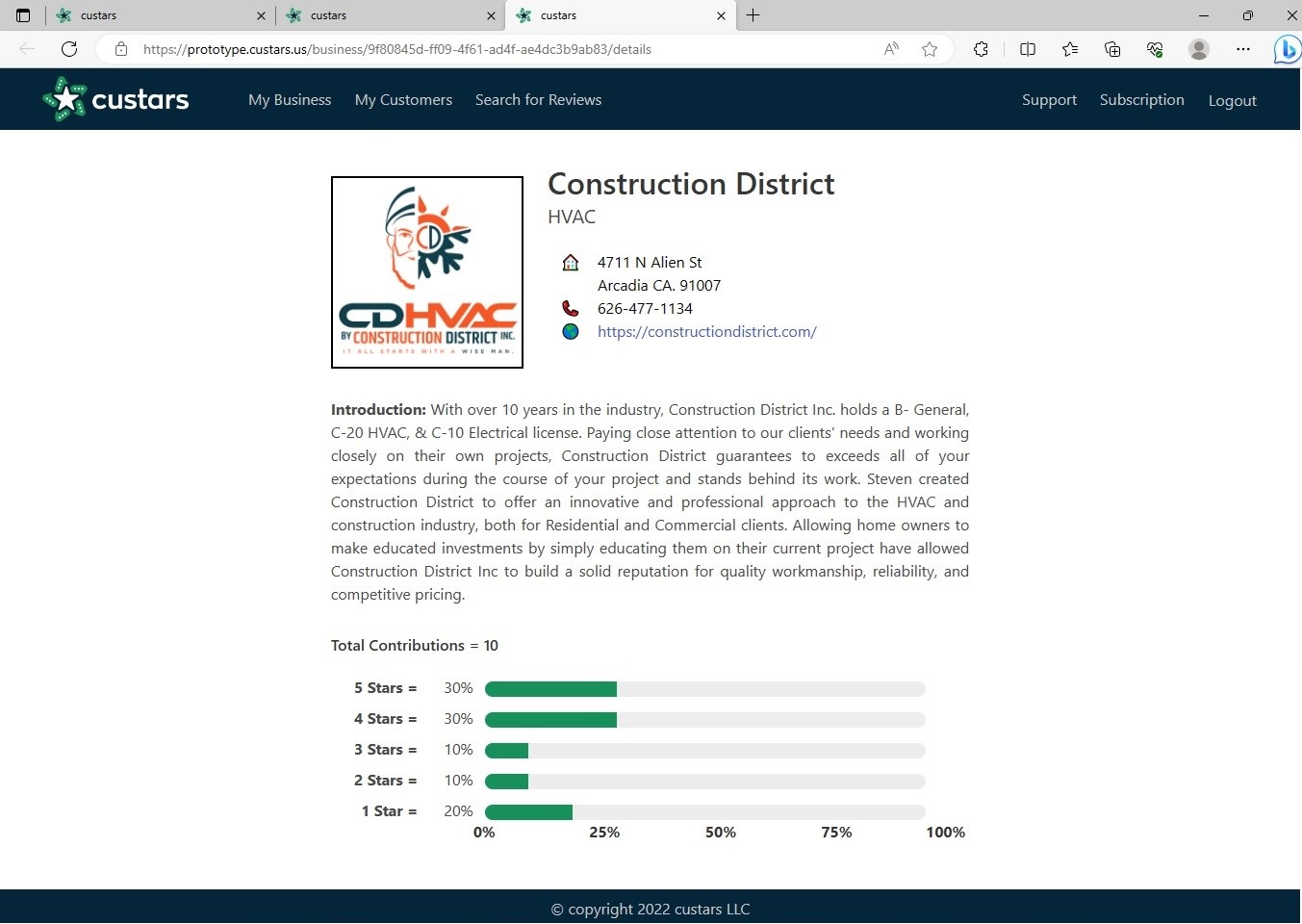Click the Logout link
Viewport: 1302px width, 924px height.
pyautogui.click(x=1232, y=100)
